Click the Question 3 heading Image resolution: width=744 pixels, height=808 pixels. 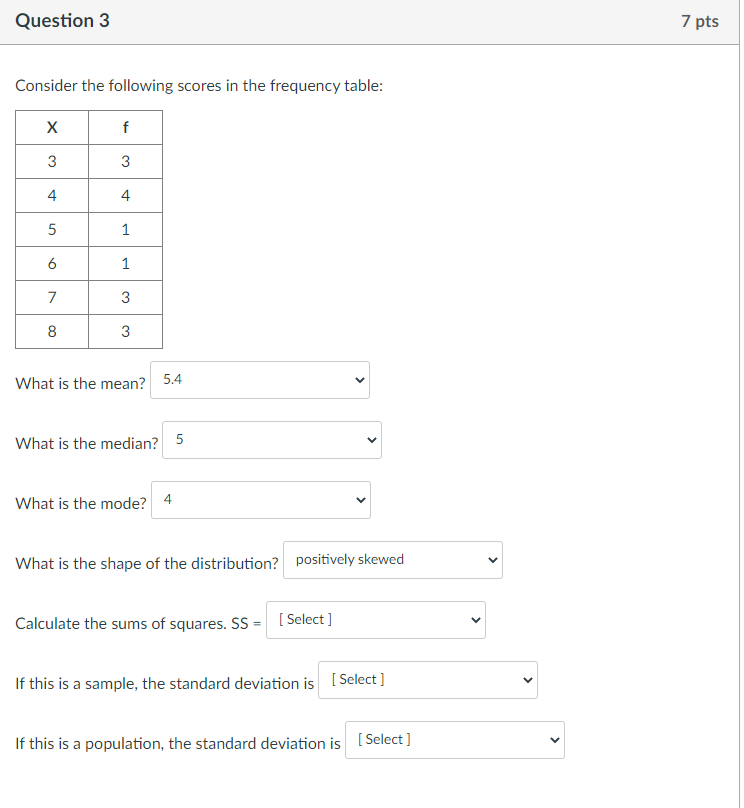pos(63,20)
